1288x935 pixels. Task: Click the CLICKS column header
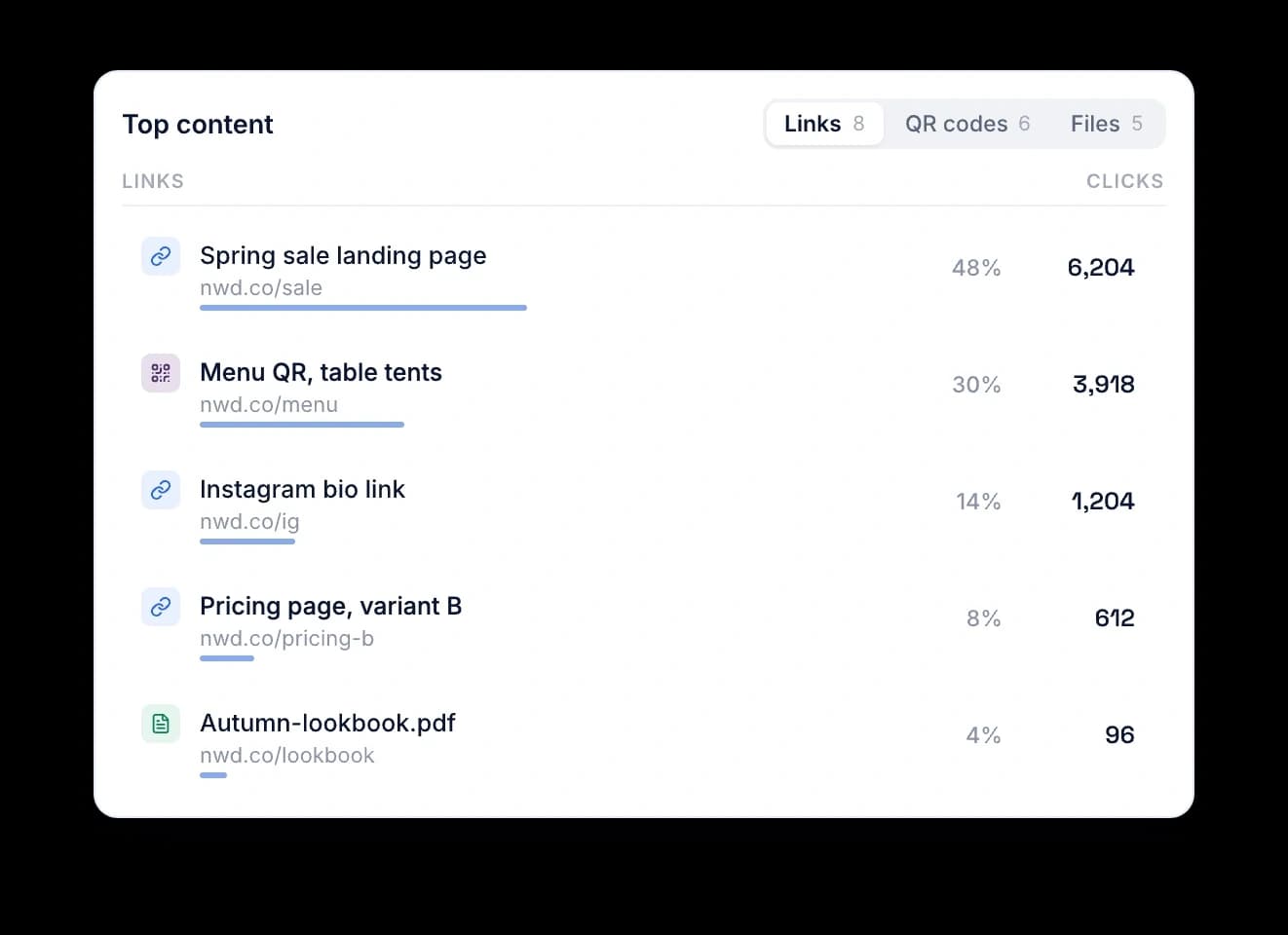[x=1125, y=181]
